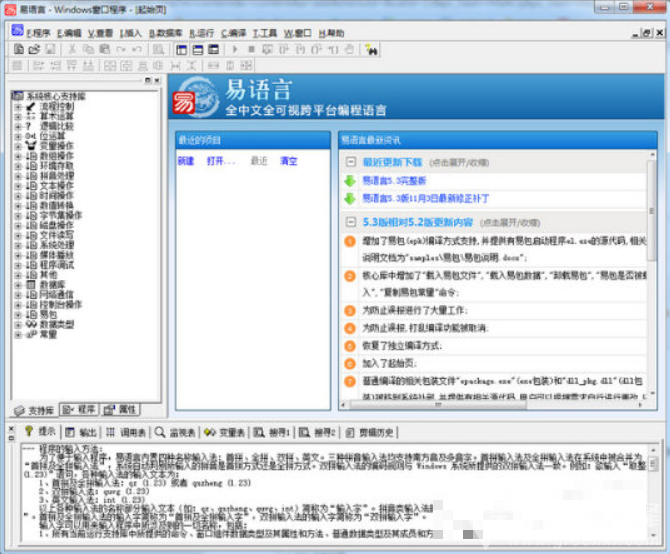Open the 易语言5.3完整版 download link

pos(394,181)
